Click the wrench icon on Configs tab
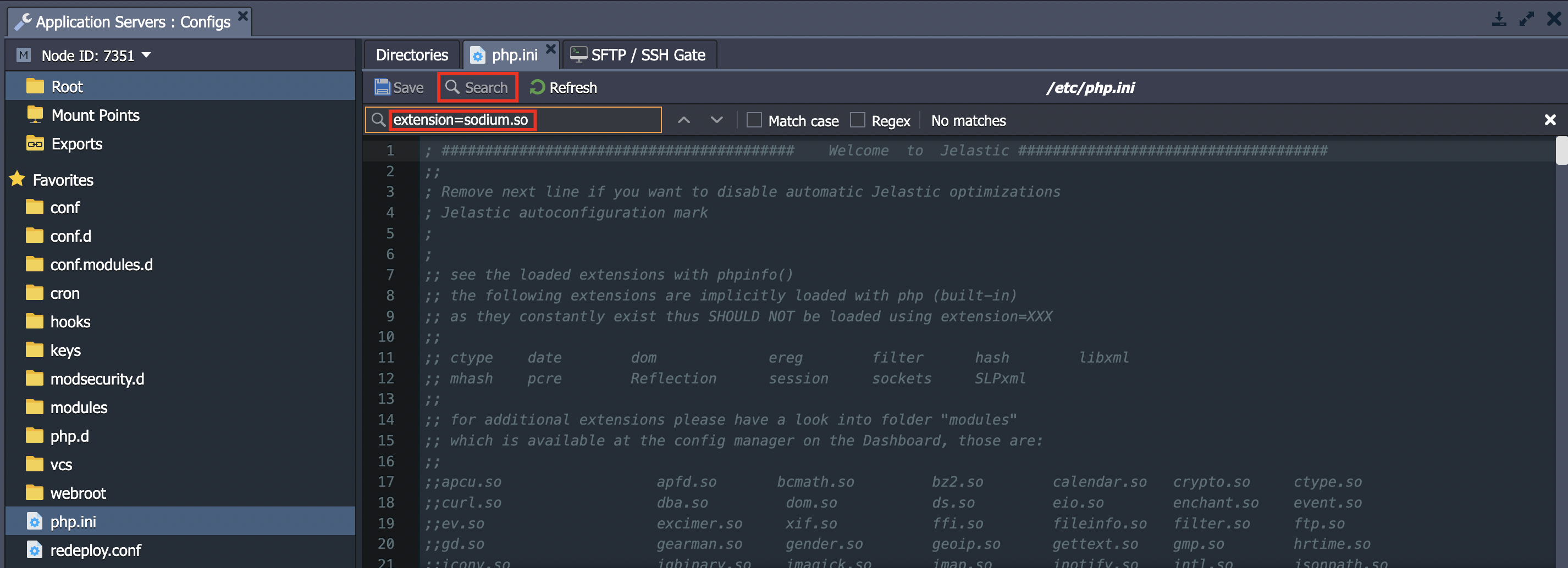 click(23, 22)
